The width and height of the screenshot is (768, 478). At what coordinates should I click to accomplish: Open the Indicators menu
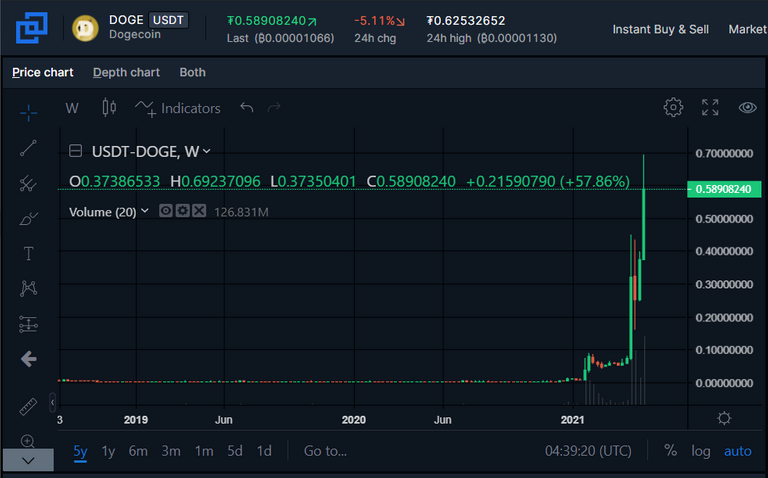point(178,108)
